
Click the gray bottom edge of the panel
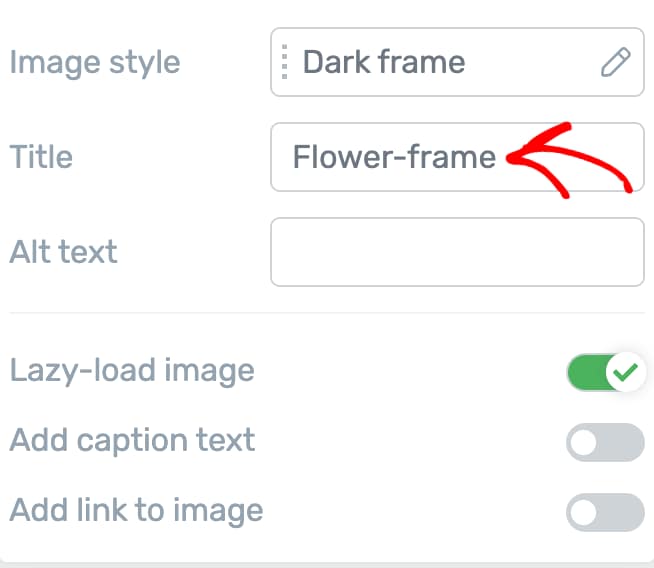(327, 564)
